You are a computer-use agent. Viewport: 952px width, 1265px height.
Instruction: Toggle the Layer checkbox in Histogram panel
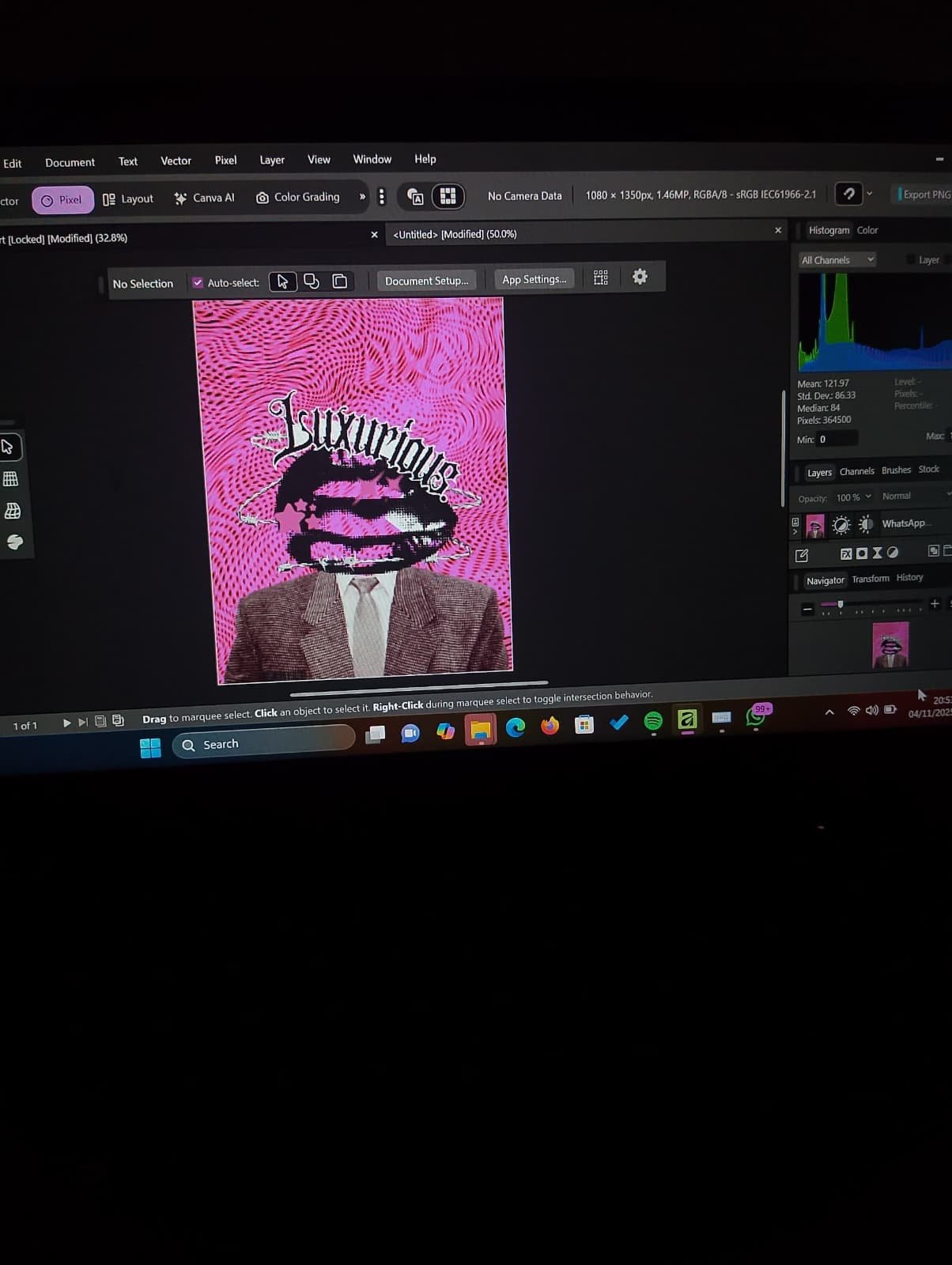coord(911,259)
